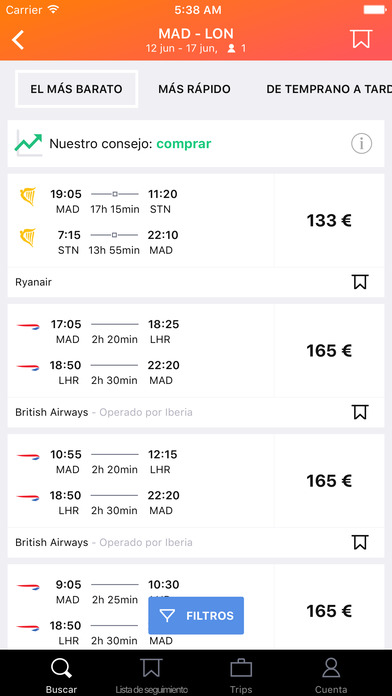This screenshot has height=696, width=392.
Task: Open info icon next to Nuestro consejo
Action: tap(361, 144)
